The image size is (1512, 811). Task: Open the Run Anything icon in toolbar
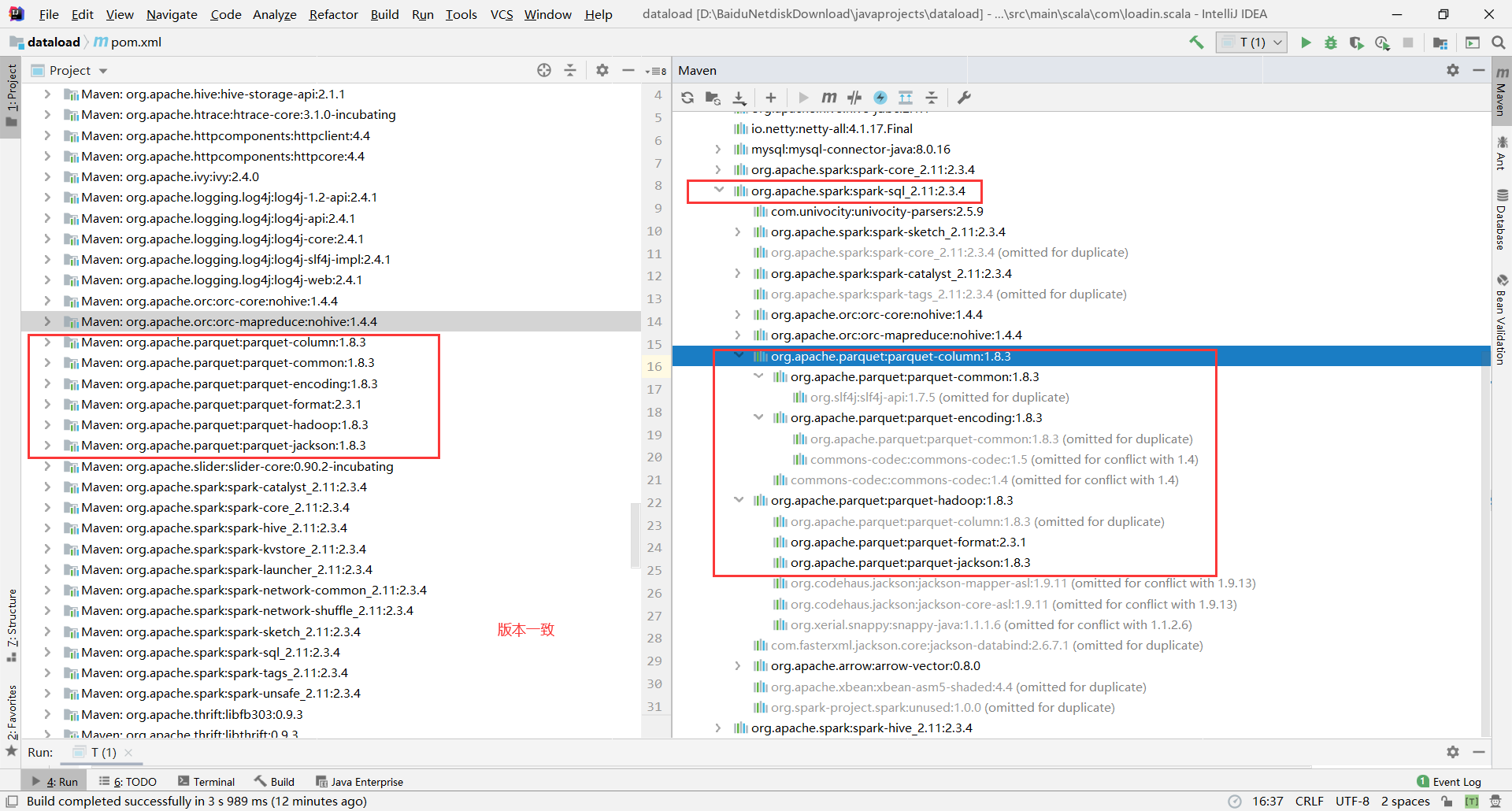click(x=1473, y=43)
